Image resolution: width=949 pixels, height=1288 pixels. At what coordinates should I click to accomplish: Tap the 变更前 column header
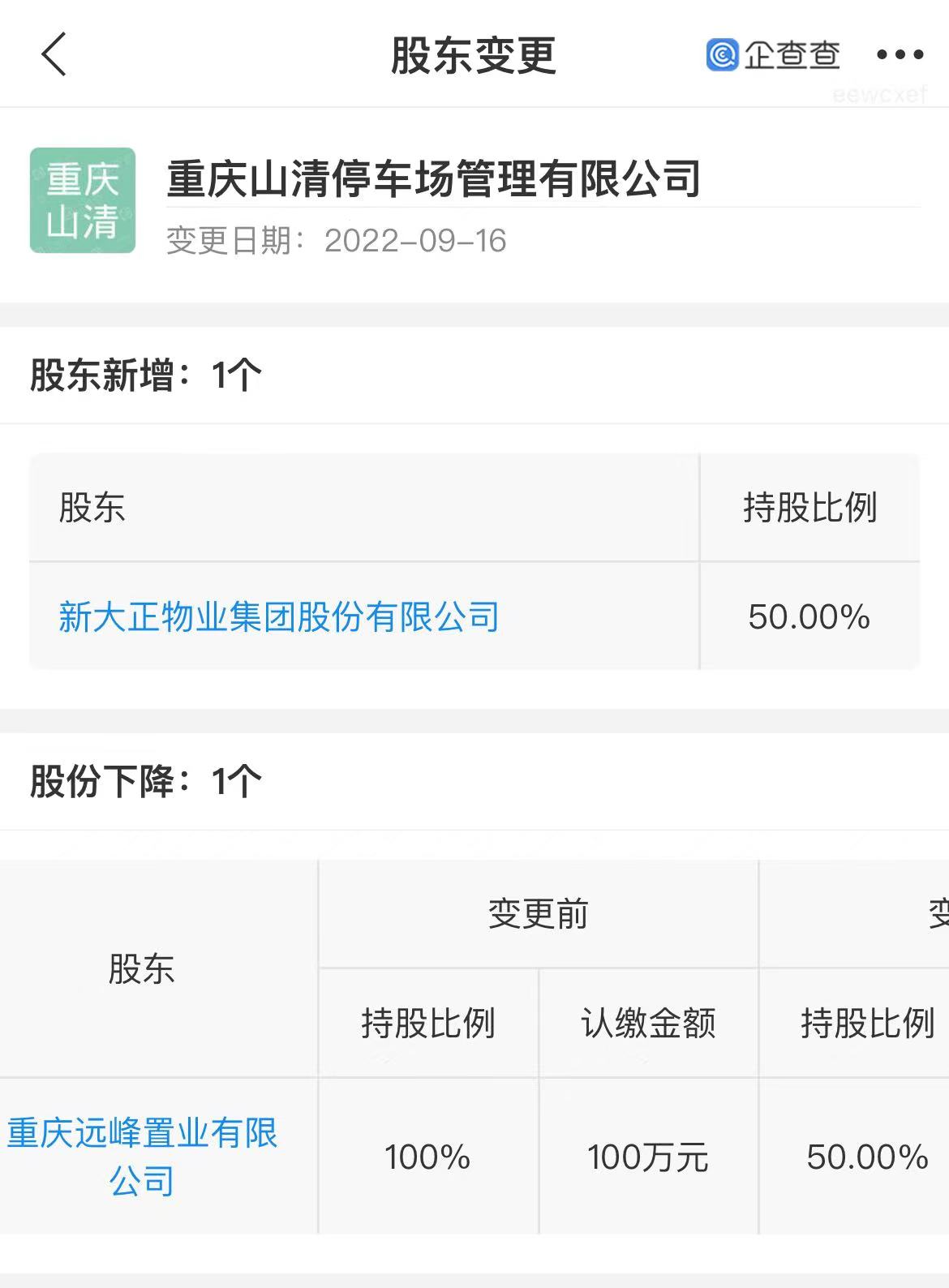pyautogui.click(x=538, y=914)
